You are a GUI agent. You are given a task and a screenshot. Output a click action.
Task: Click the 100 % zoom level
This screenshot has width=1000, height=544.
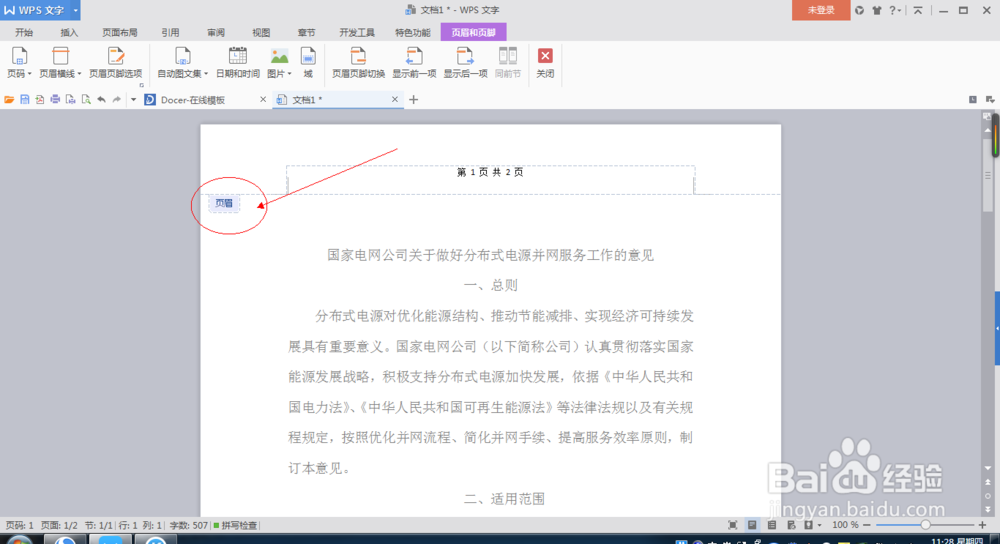coord(845,525)
